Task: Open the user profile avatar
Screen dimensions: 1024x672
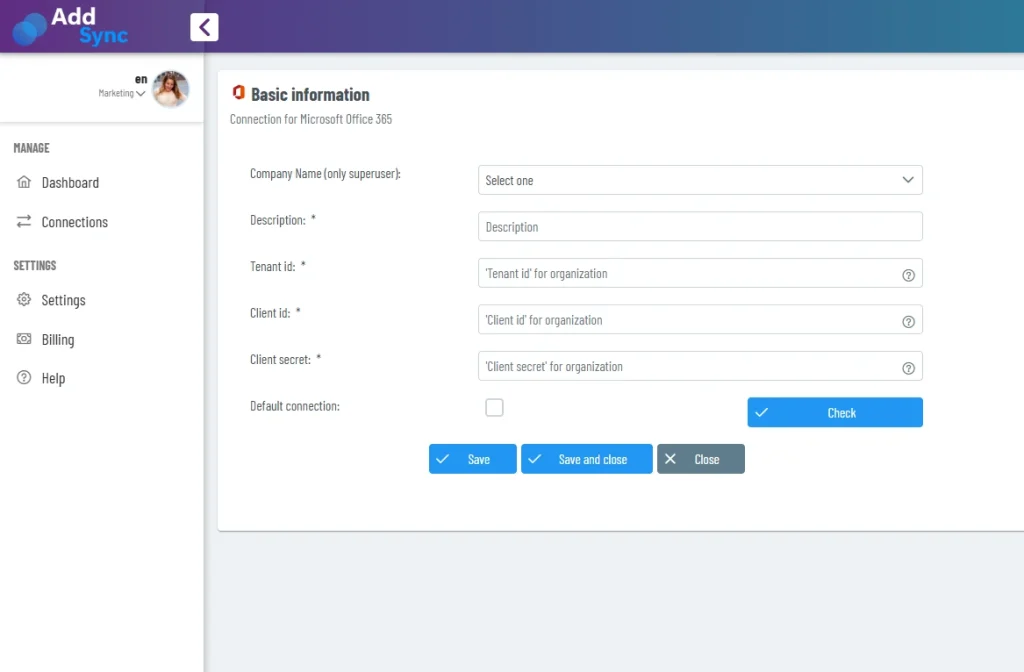Action: pos(170,88)
